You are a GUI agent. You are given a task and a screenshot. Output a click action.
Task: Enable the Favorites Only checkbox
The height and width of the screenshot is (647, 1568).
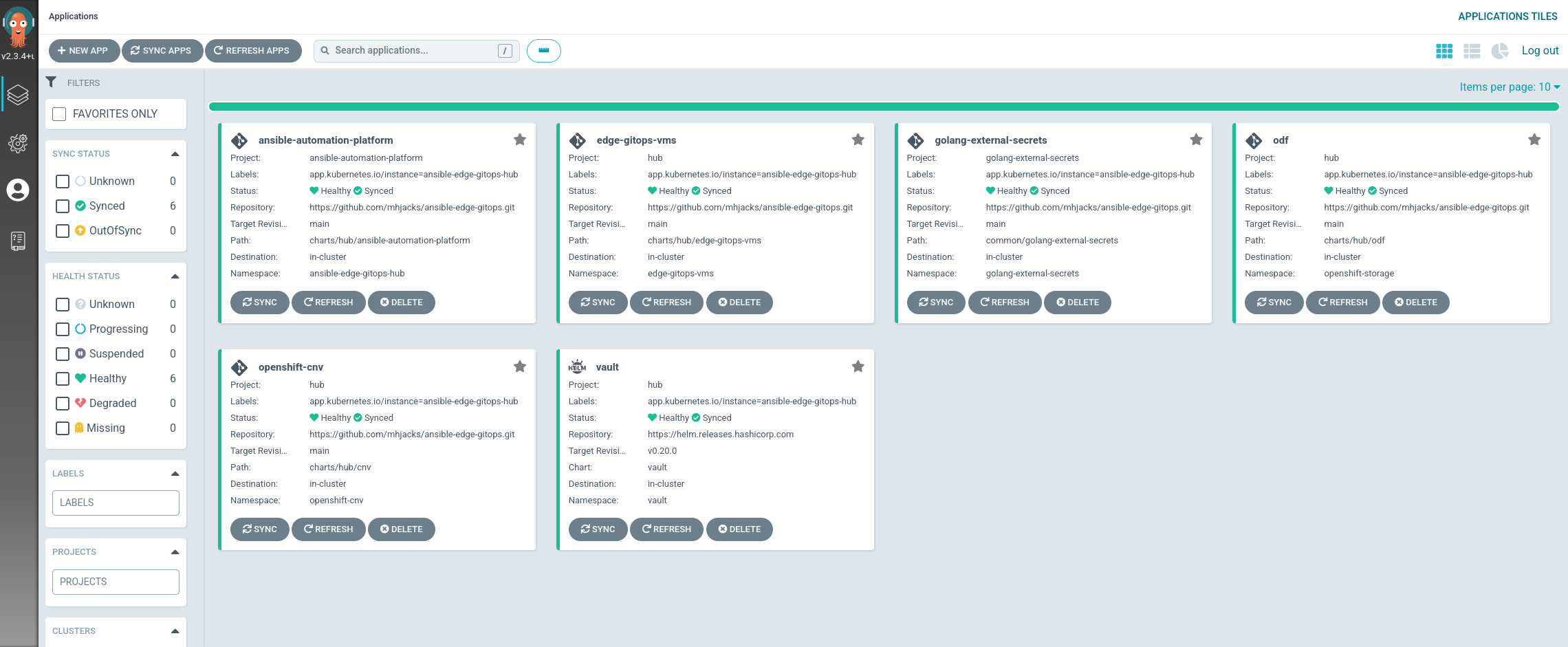point(59,114)
